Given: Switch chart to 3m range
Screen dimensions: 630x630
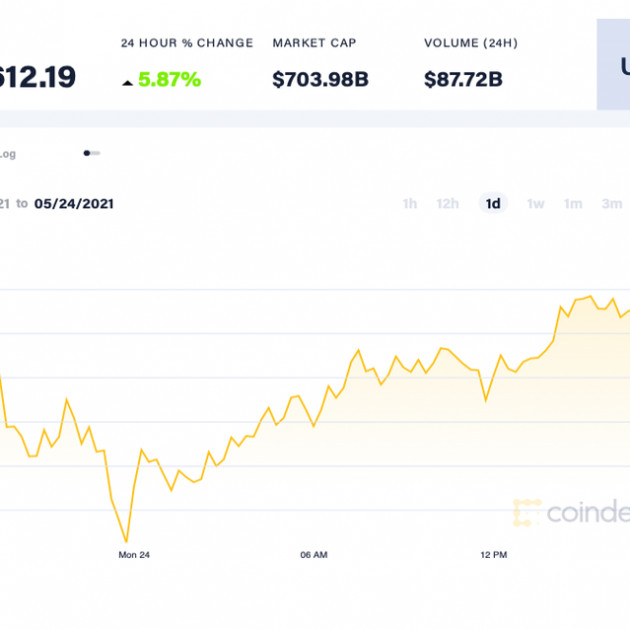Looking at the screenshot, I should (611, 204).
